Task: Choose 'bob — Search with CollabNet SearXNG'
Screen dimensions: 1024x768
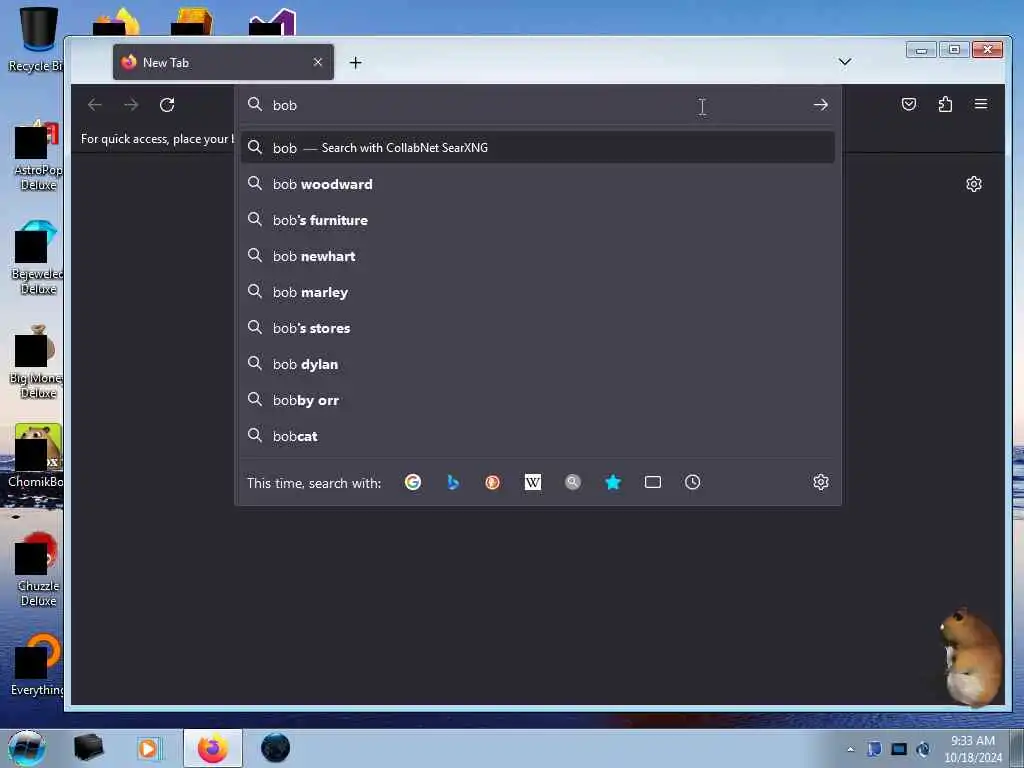Action: click(537, 148)
